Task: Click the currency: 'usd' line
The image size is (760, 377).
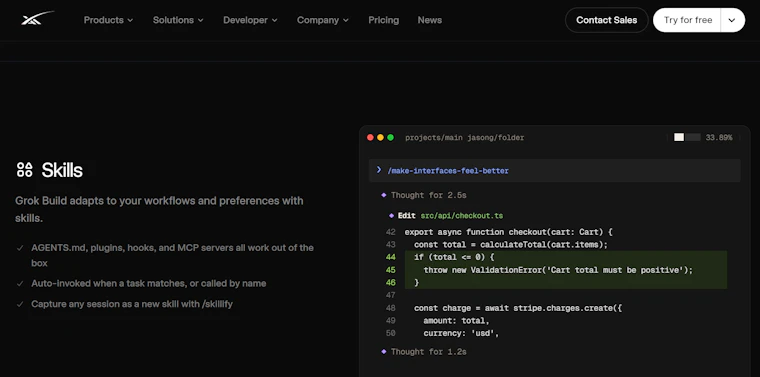Action: click(461, 333)
